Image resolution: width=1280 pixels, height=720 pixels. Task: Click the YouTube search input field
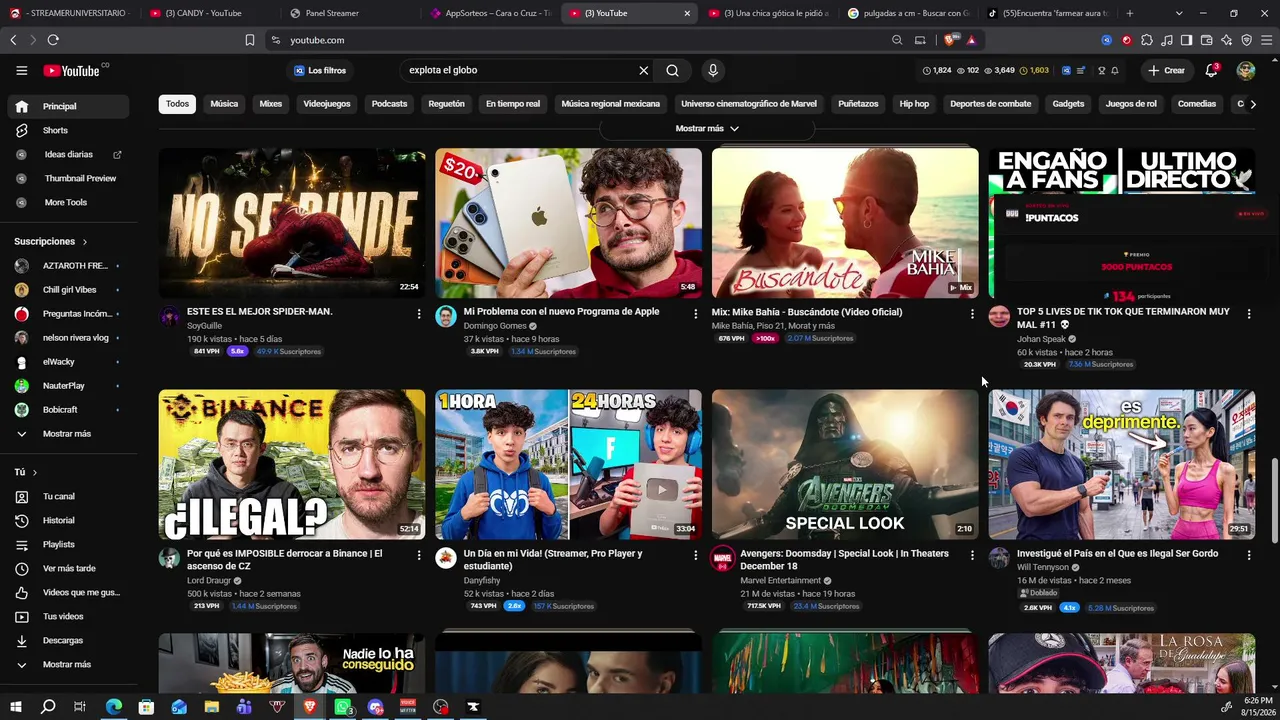click(x=518, y=71)
